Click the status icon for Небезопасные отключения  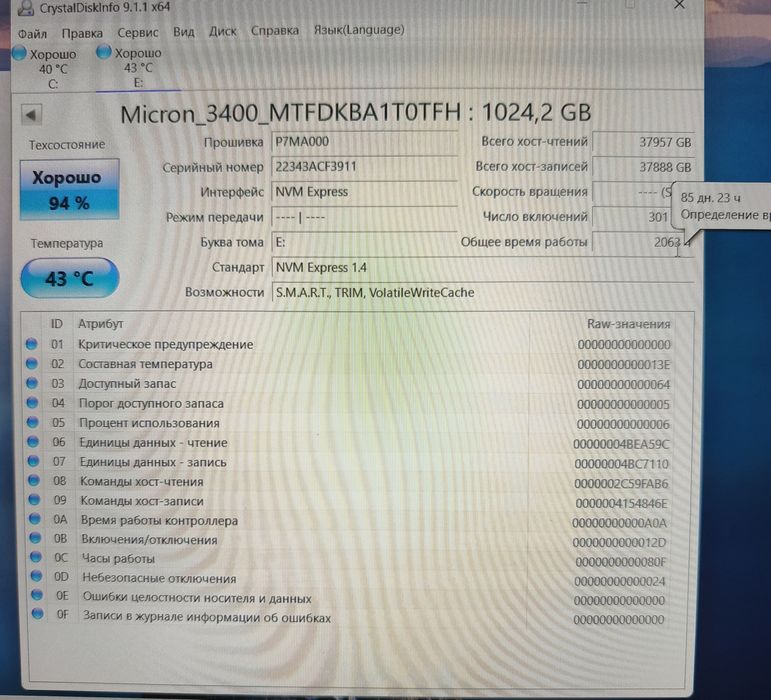(36, 576)
